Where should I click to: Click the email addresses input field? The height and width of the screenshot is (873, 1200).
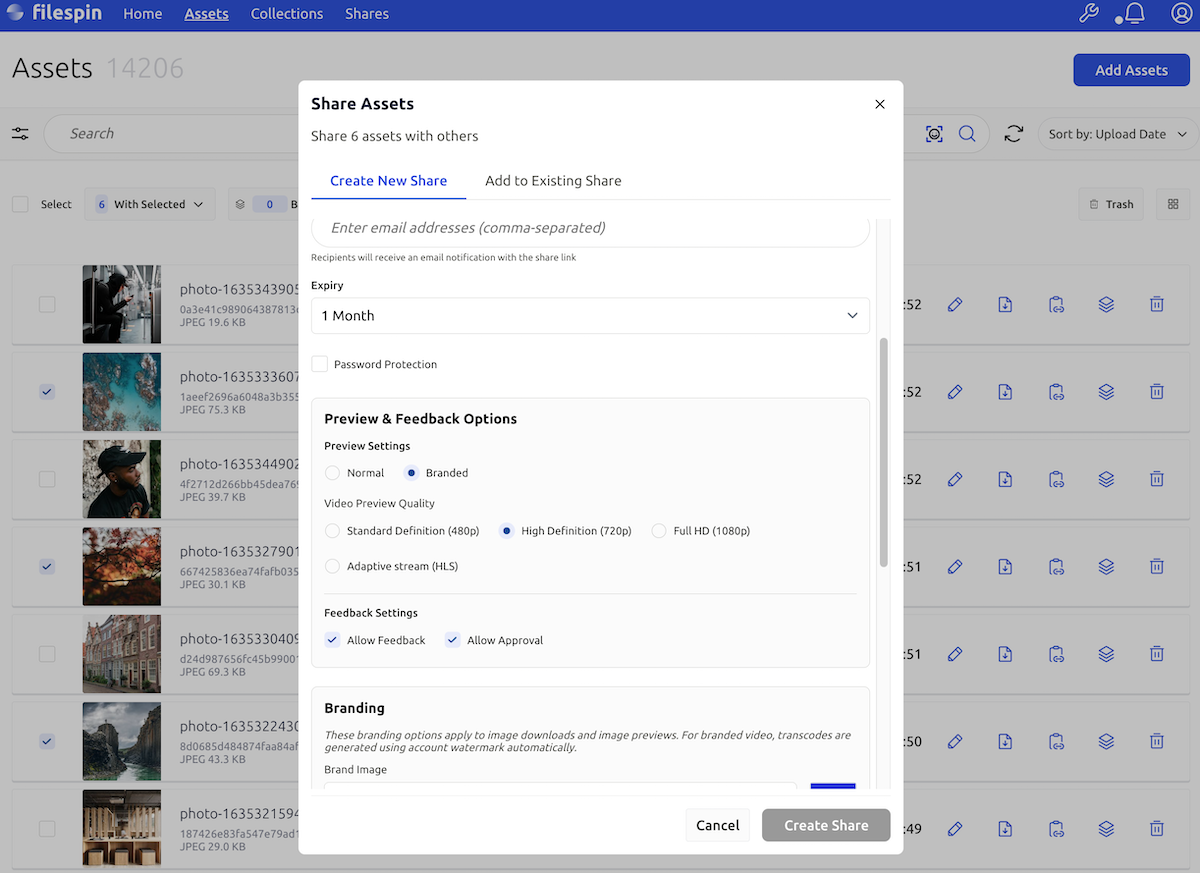[590, 228]
